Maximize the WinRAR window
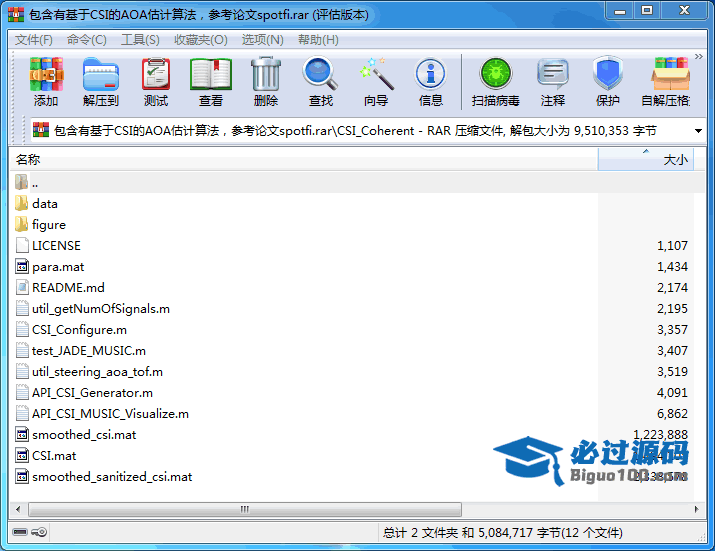The height and width of the screenshot is (551, 715). pos(647,11)
